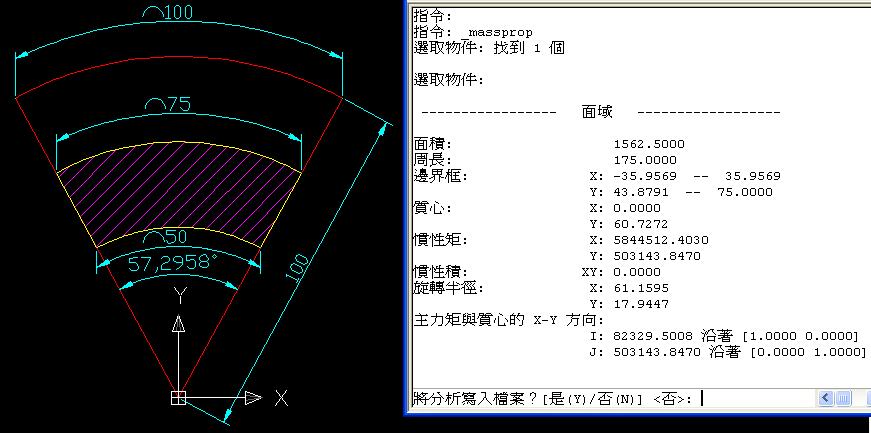The height and width of the screenshot is (433, 871).
Task: Select the UCS origin icon in drawing
Action: [178, 397]
